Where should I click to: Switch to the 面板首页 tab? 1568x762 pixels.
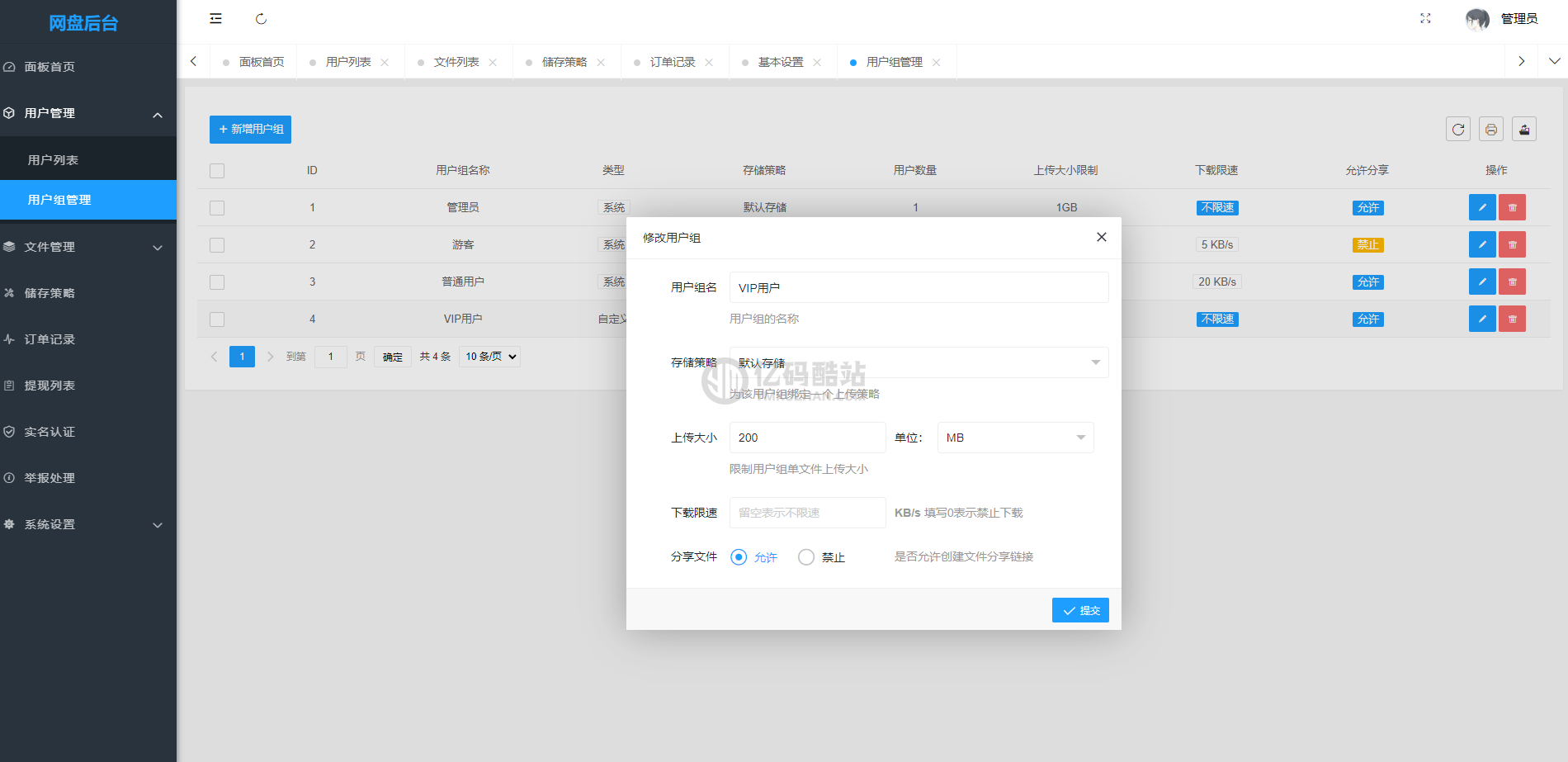point(253,62)
